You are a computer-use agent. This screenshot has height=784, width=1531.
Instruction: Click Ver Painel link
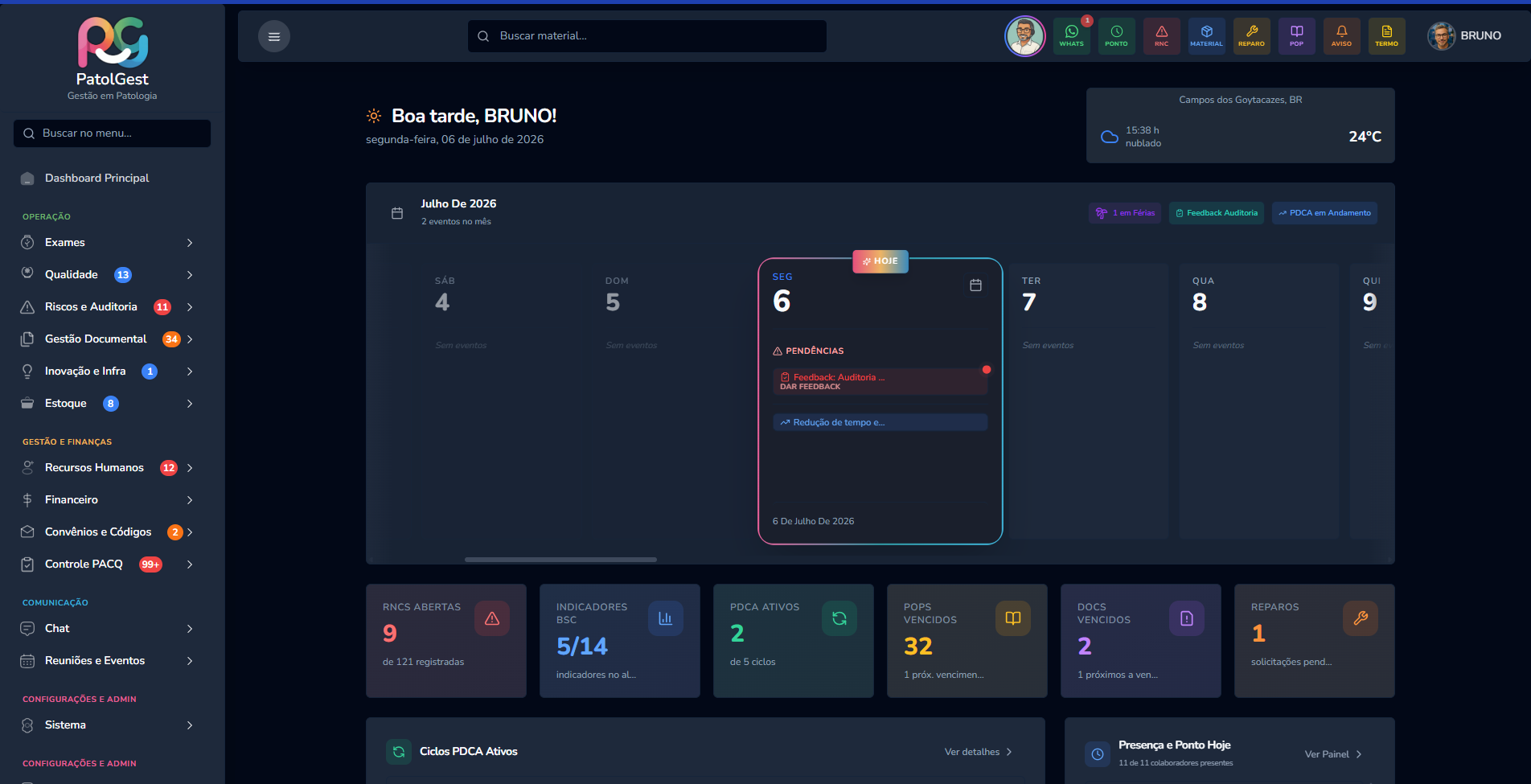point(1333,754)
